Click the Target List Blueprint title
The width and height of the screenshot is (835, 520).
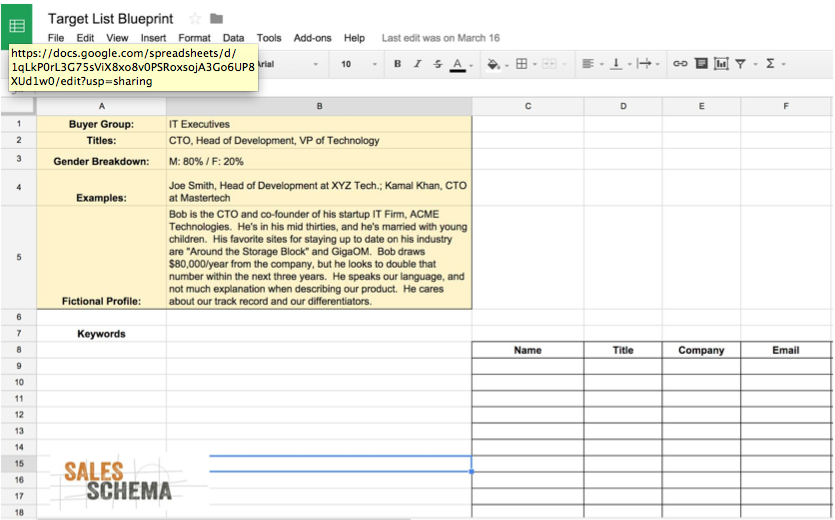pyautogui.click(x=110, y=19)
